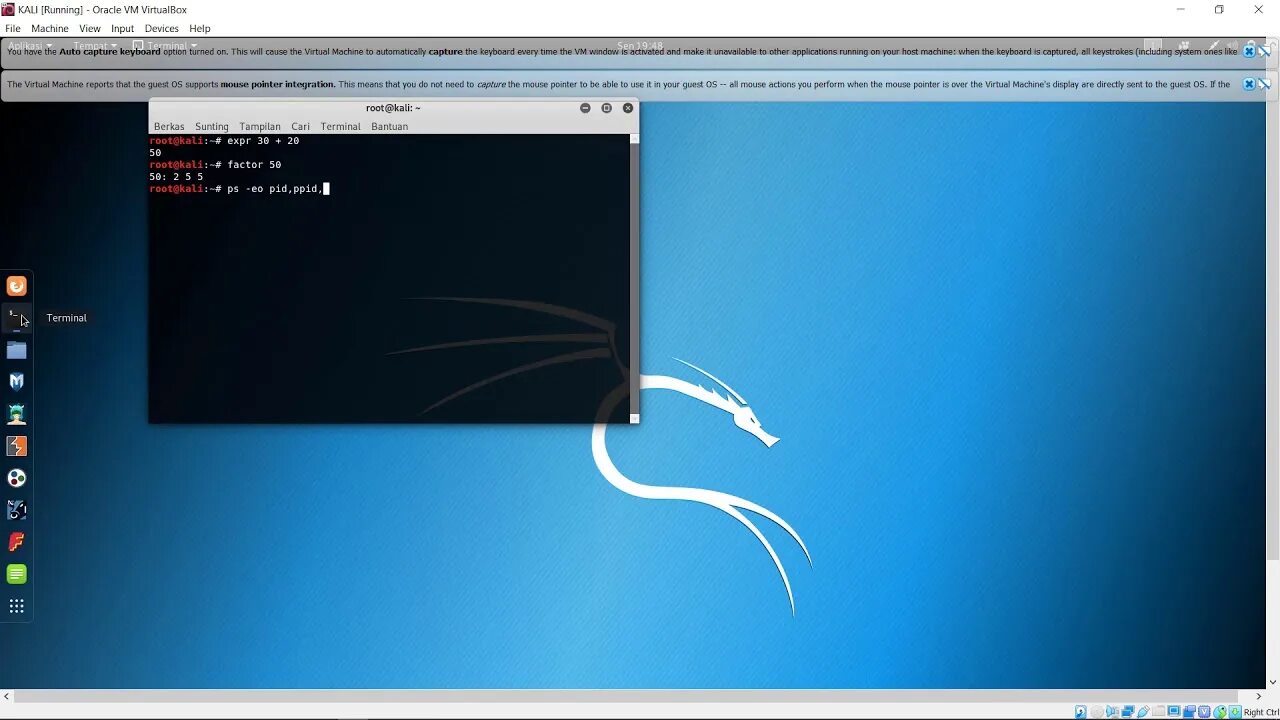Launch Armitage from the dock
The height and width of the screenshot is (720, 1280).
coord(17,414)
